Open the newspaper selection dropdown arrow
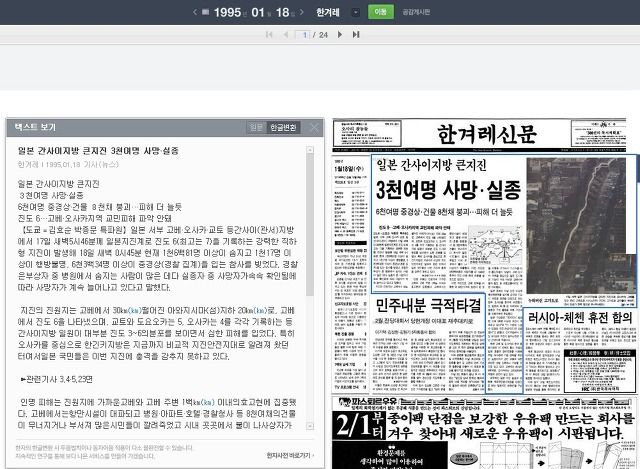The image size is (640, 469). click(356, 12)
